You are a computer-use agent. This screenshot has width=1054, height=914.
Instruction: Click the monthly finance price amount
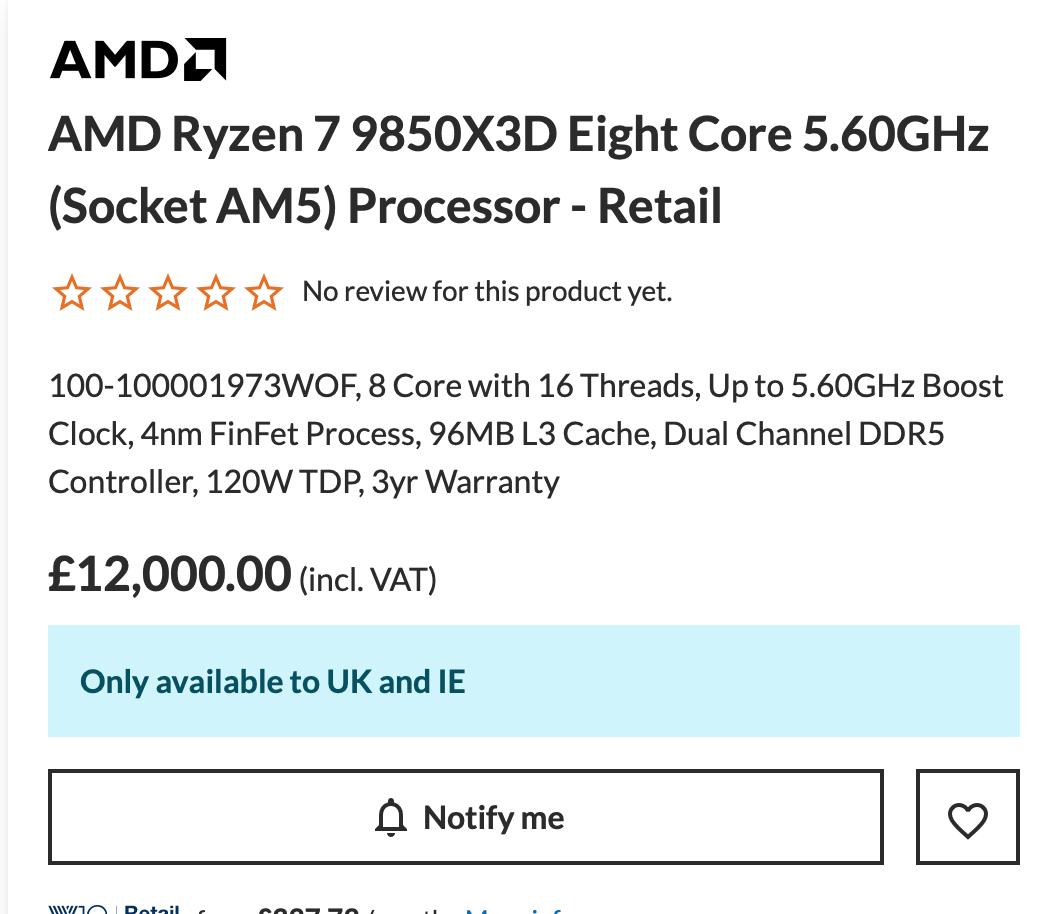tap(308, 910)
